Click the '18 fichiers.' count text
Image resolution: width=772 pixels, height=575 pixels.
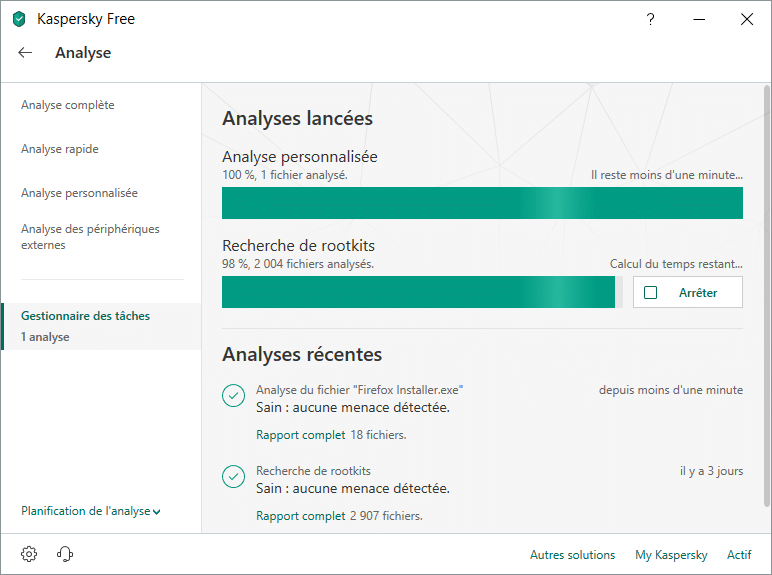coord(378,435)
